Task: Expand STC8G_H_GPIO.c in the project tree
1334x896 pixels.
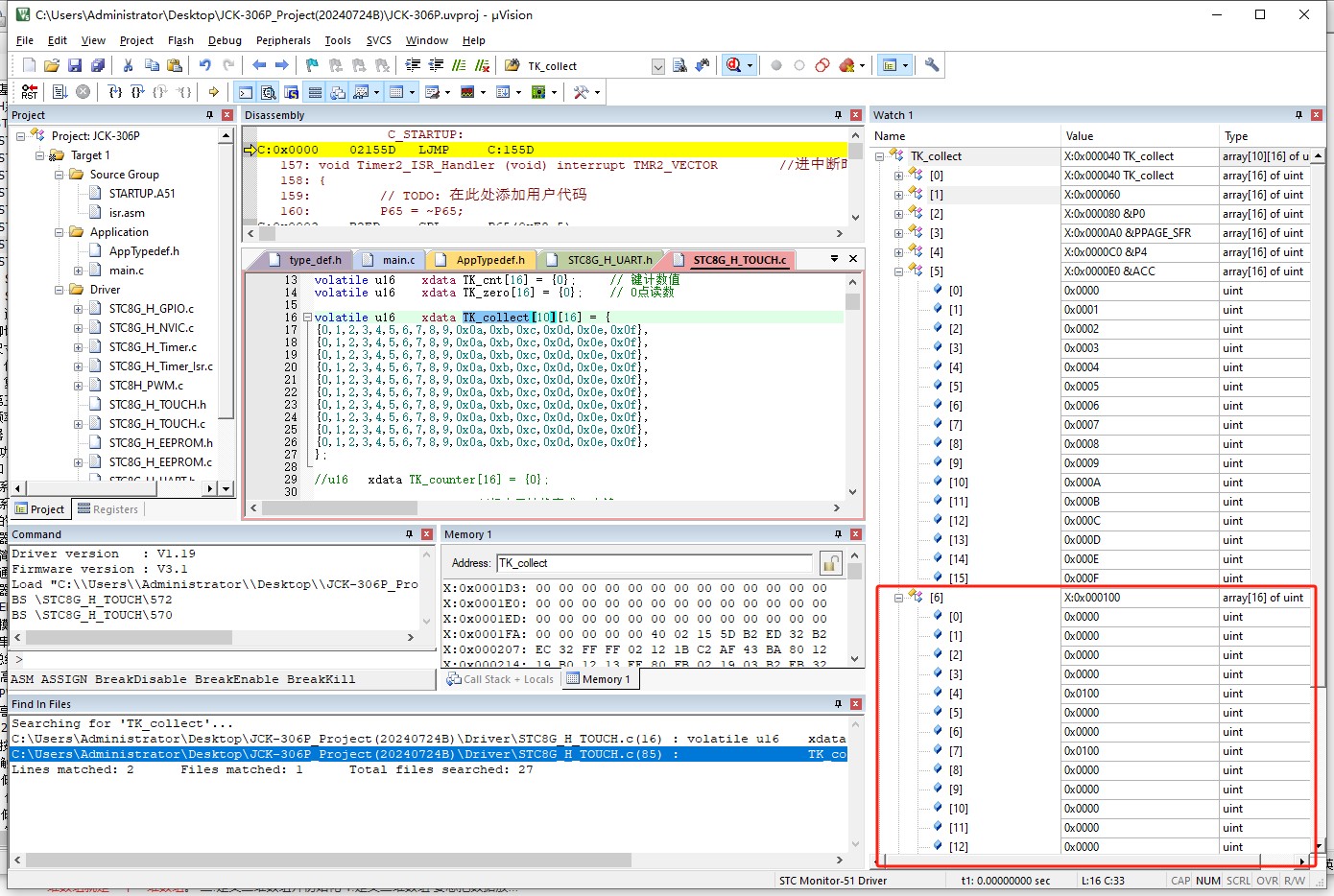Action: click(79, 309)
